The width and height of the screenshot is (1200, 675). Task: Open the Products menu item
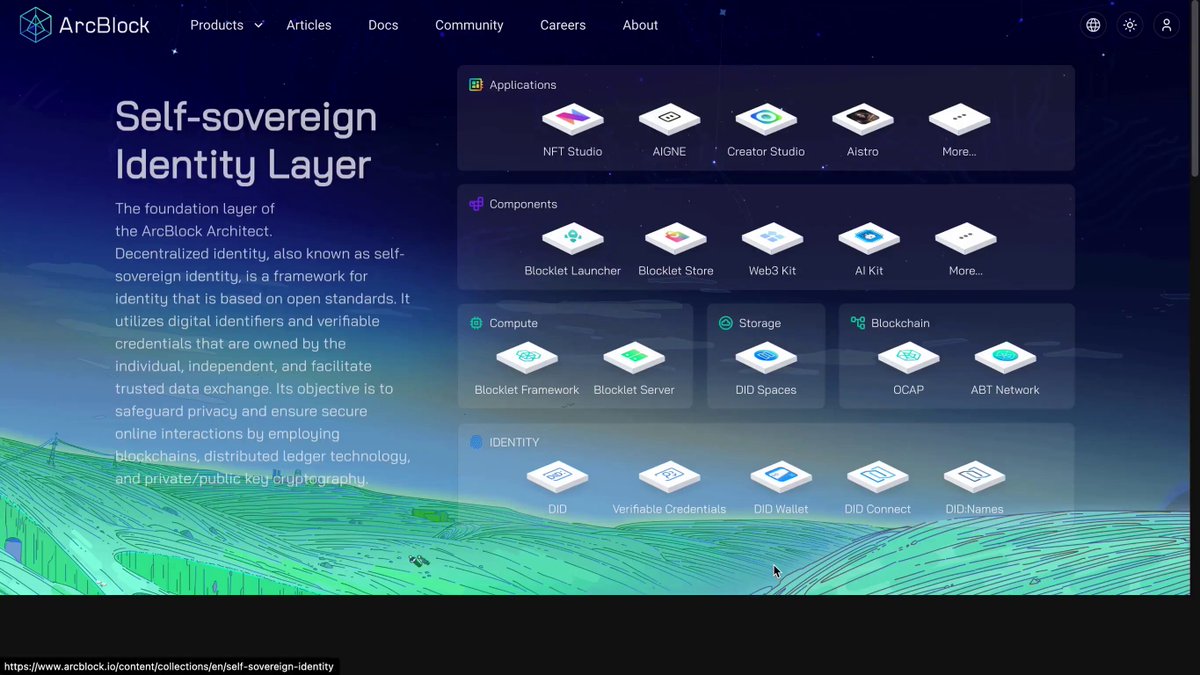tap(217, 25)
